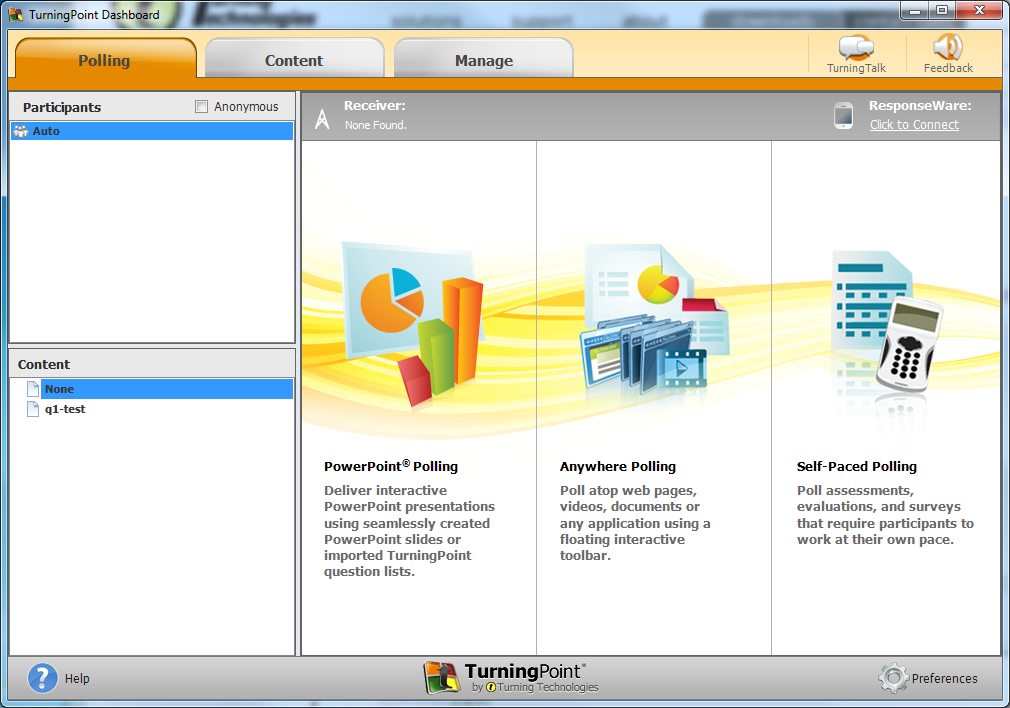Viewport: 1010px width, 708px height.
Task: Toggle the Anonymous checkbox
Action: [x=201, y=107]
